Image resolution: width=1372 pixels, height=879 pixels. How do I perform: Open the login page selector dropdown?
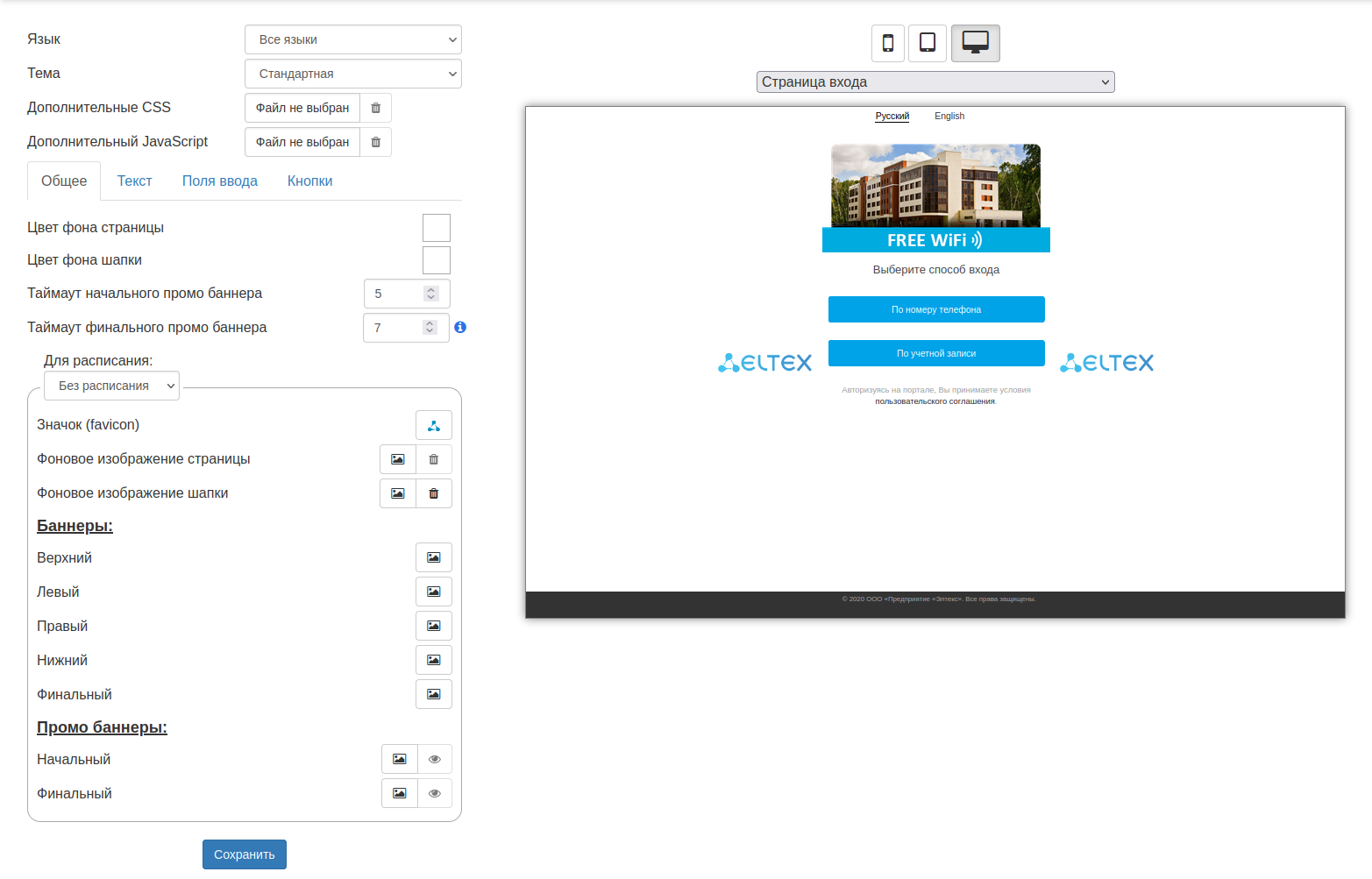(935, 82)
